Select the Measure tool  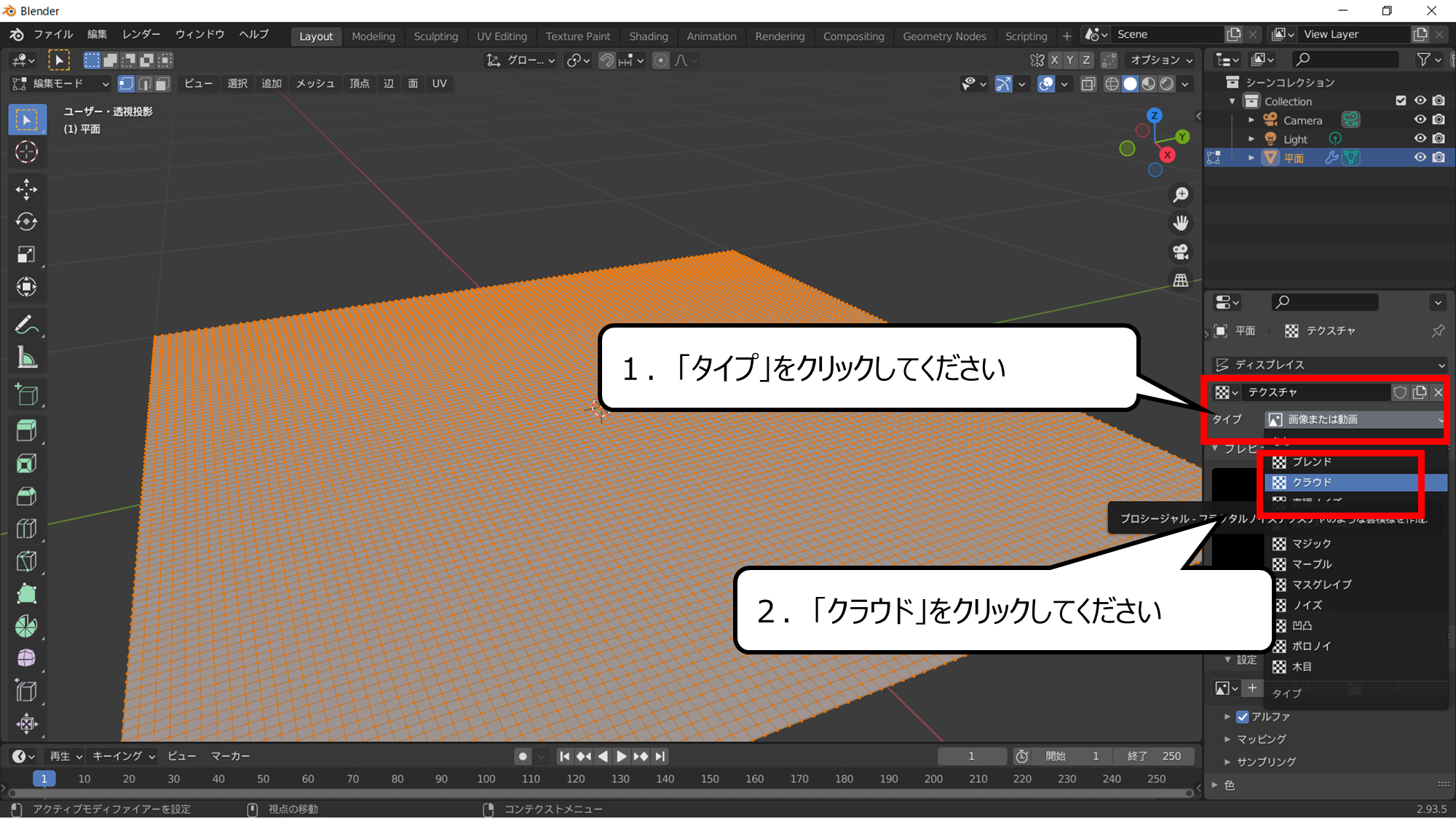coord(27,357)
